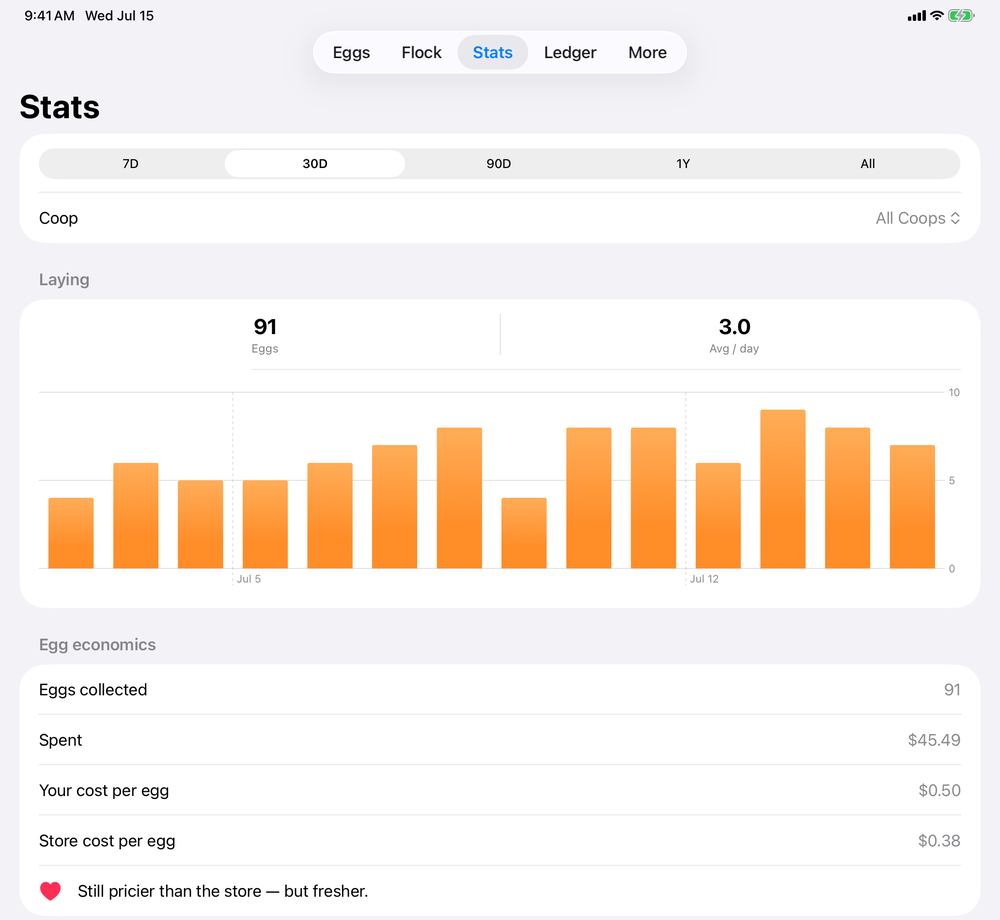
Task: Tap the 9:41 AM clock
Action: pyautogui.click(x=49, y=15)
